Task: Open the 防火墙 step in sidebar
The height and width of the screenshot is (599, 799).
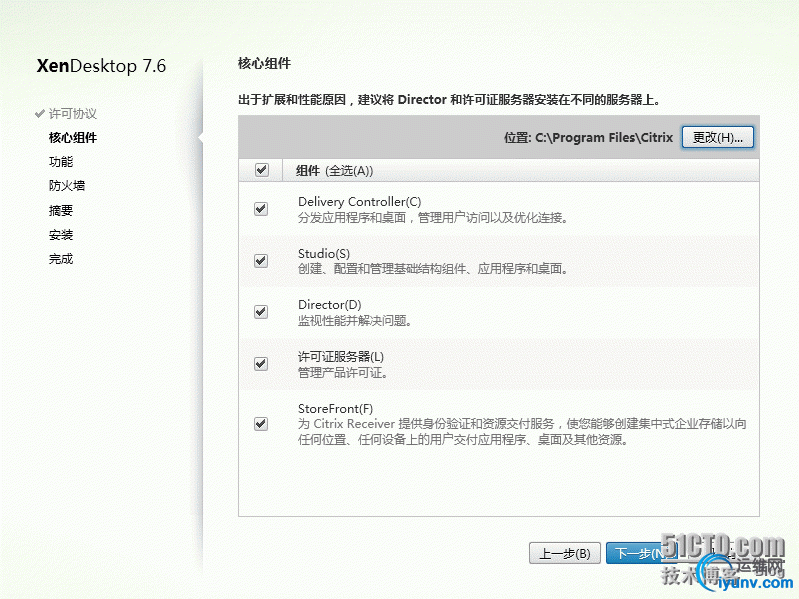Action: 67,186
